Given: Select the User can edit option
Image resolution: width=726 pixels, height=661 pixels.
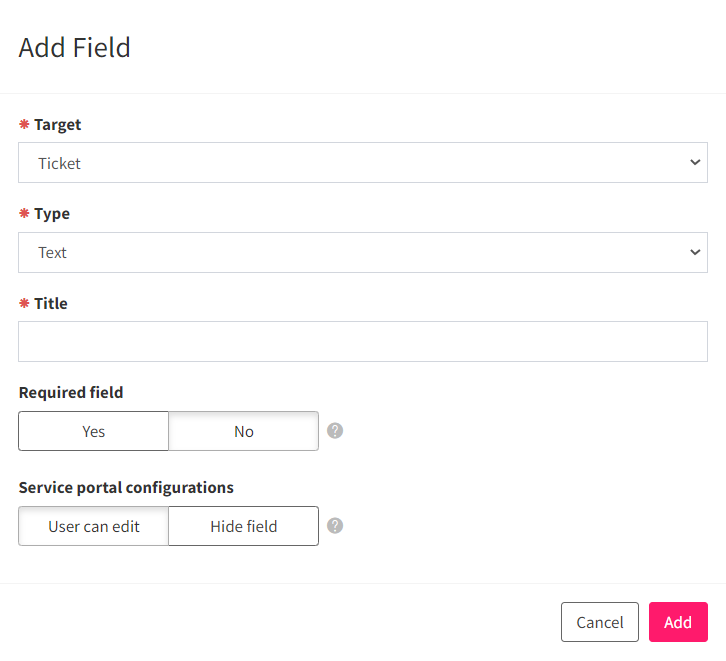Looking at the screenshot, I should [x=94, y=526].
